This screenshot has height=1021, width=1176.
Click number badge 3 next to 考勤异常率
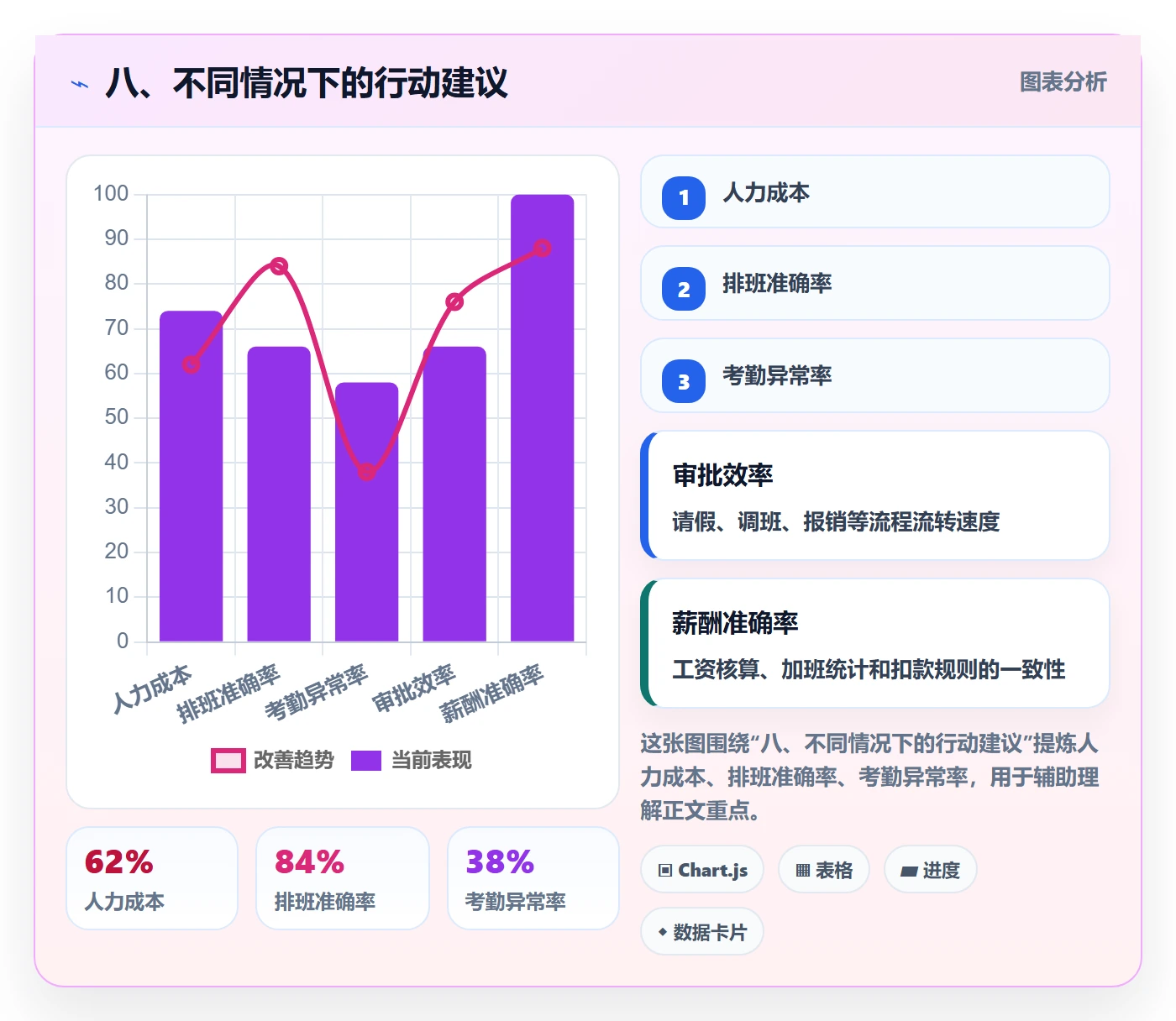point(684,381)
